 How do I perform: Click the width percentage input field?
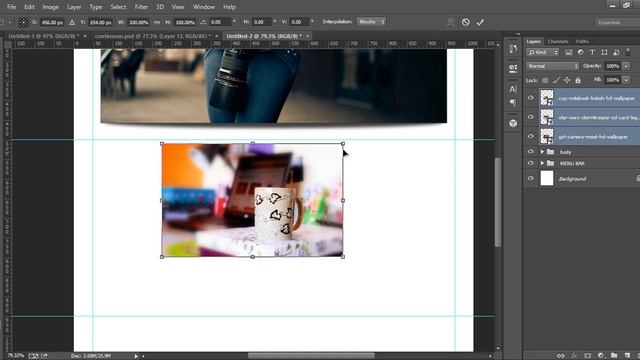click(x=139, y=22)
